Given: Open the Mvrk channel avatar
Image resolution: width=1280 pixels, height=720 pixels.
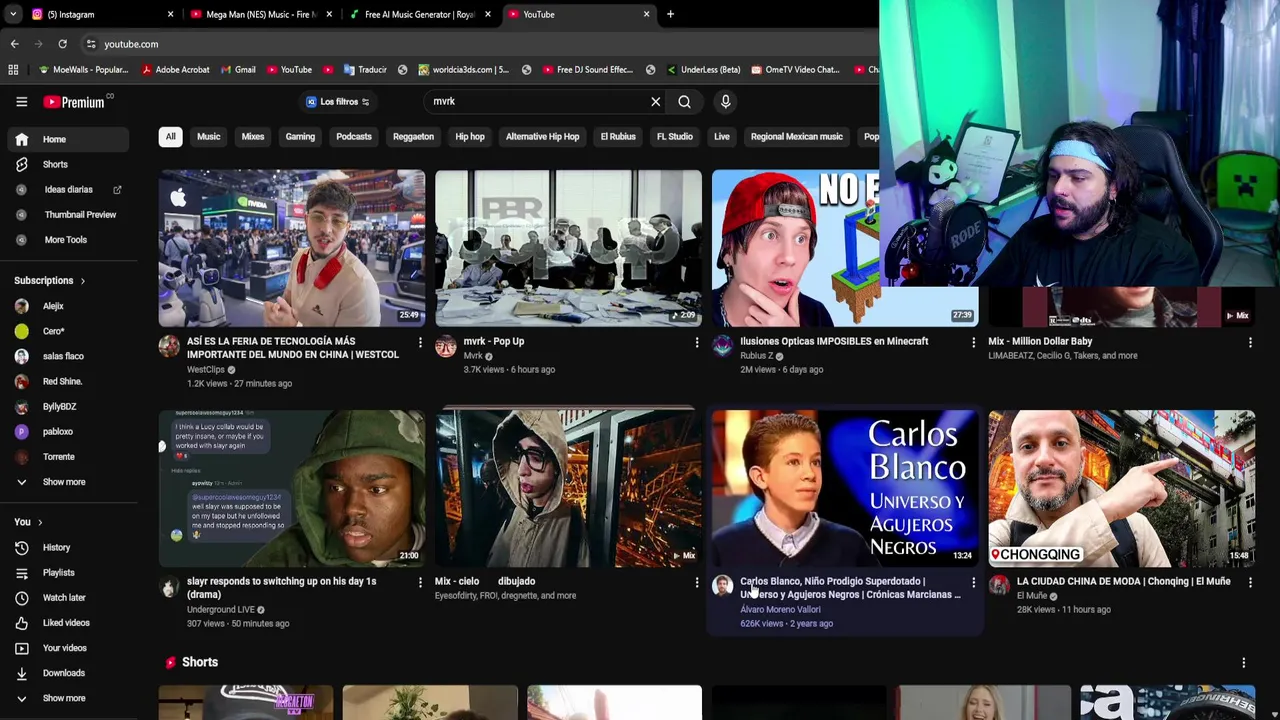Looking at the screenshot, I should pos(446,347).
